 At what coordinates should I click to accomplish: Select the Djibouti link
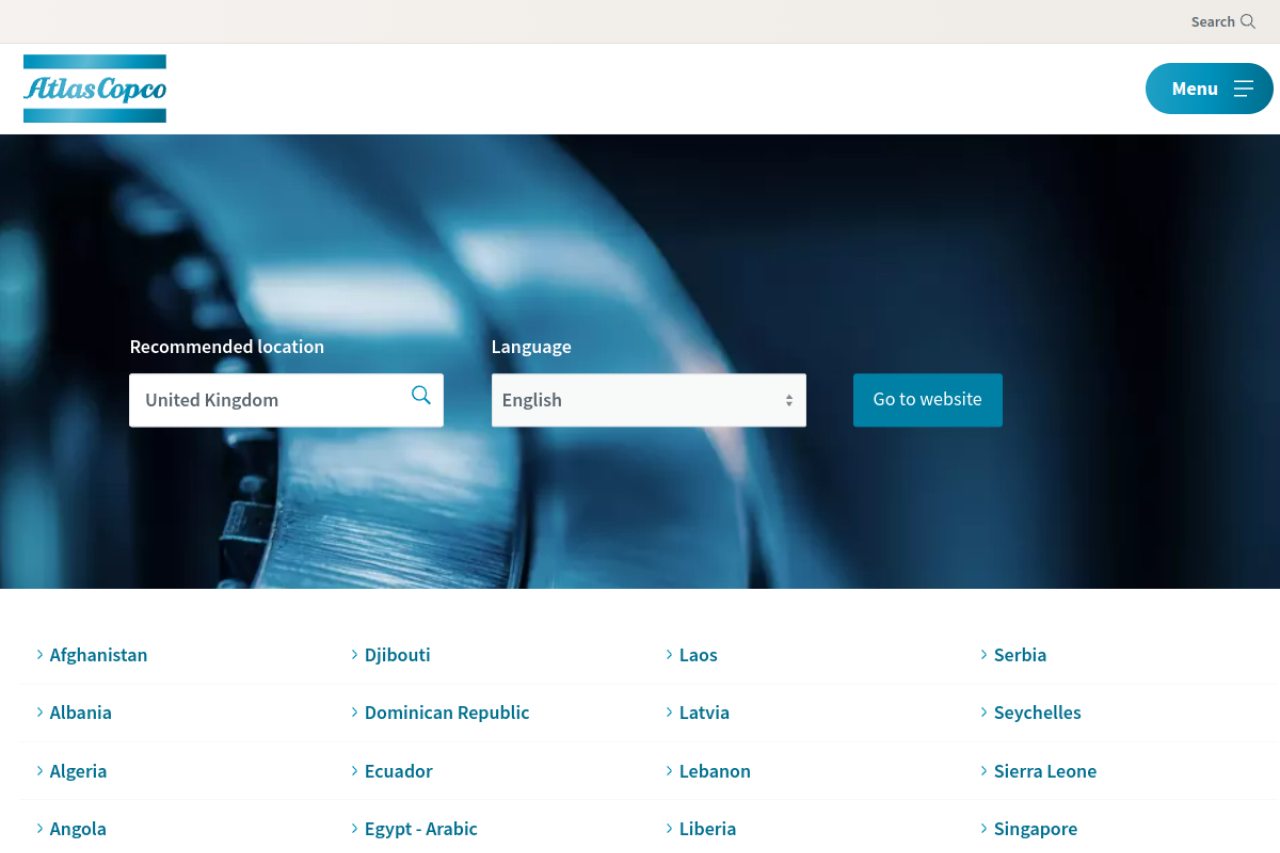click(x=397, y=655)
